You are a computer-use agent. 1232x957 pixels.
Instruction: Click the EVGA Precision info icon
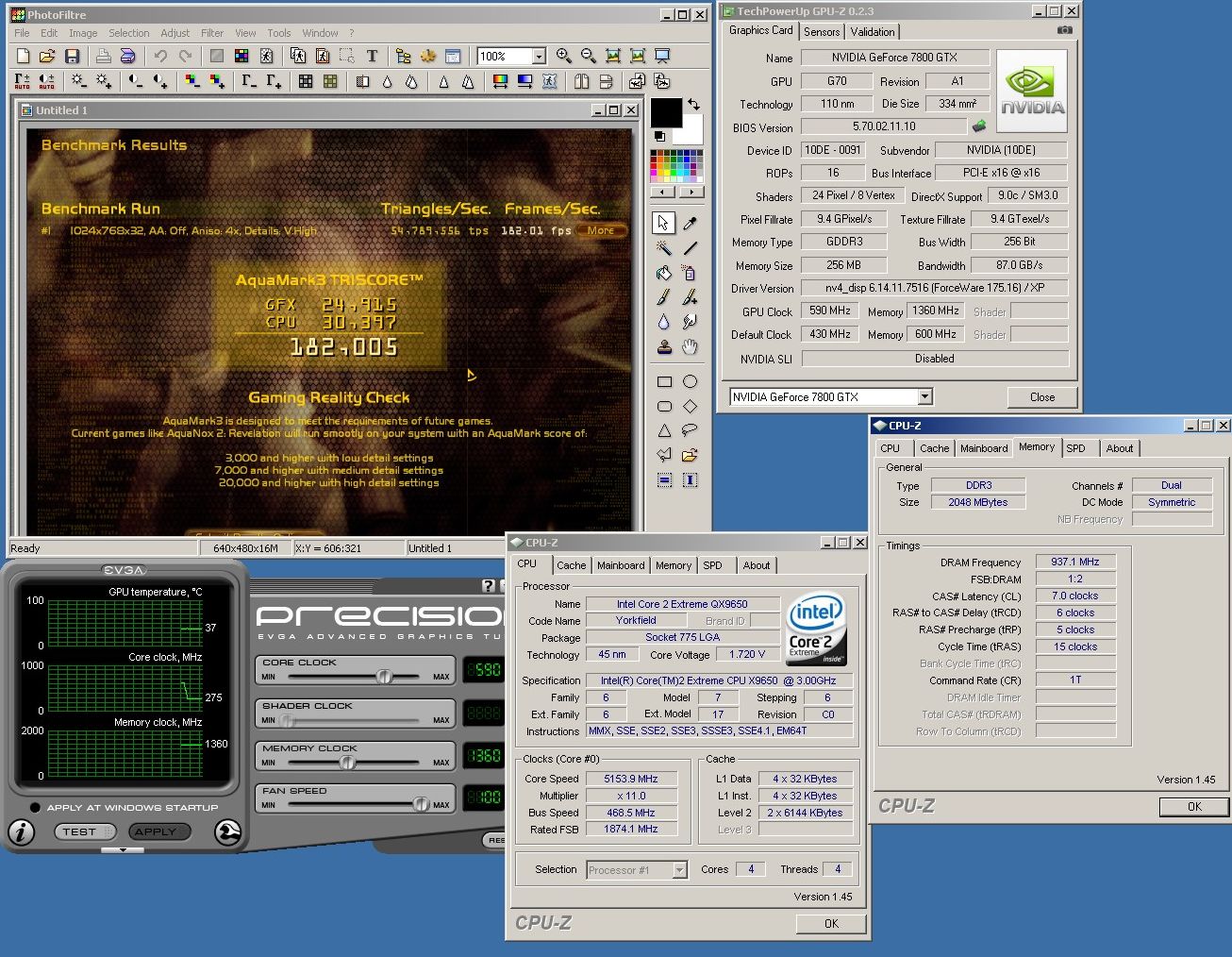coord(22,831)
